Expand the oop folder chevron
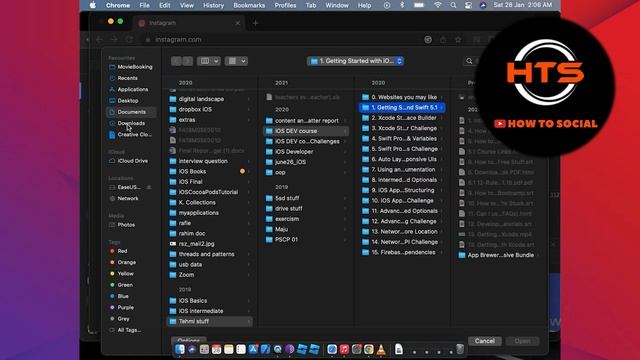The width and height of the screenshot is (640, 360). [x=345, y=173]
